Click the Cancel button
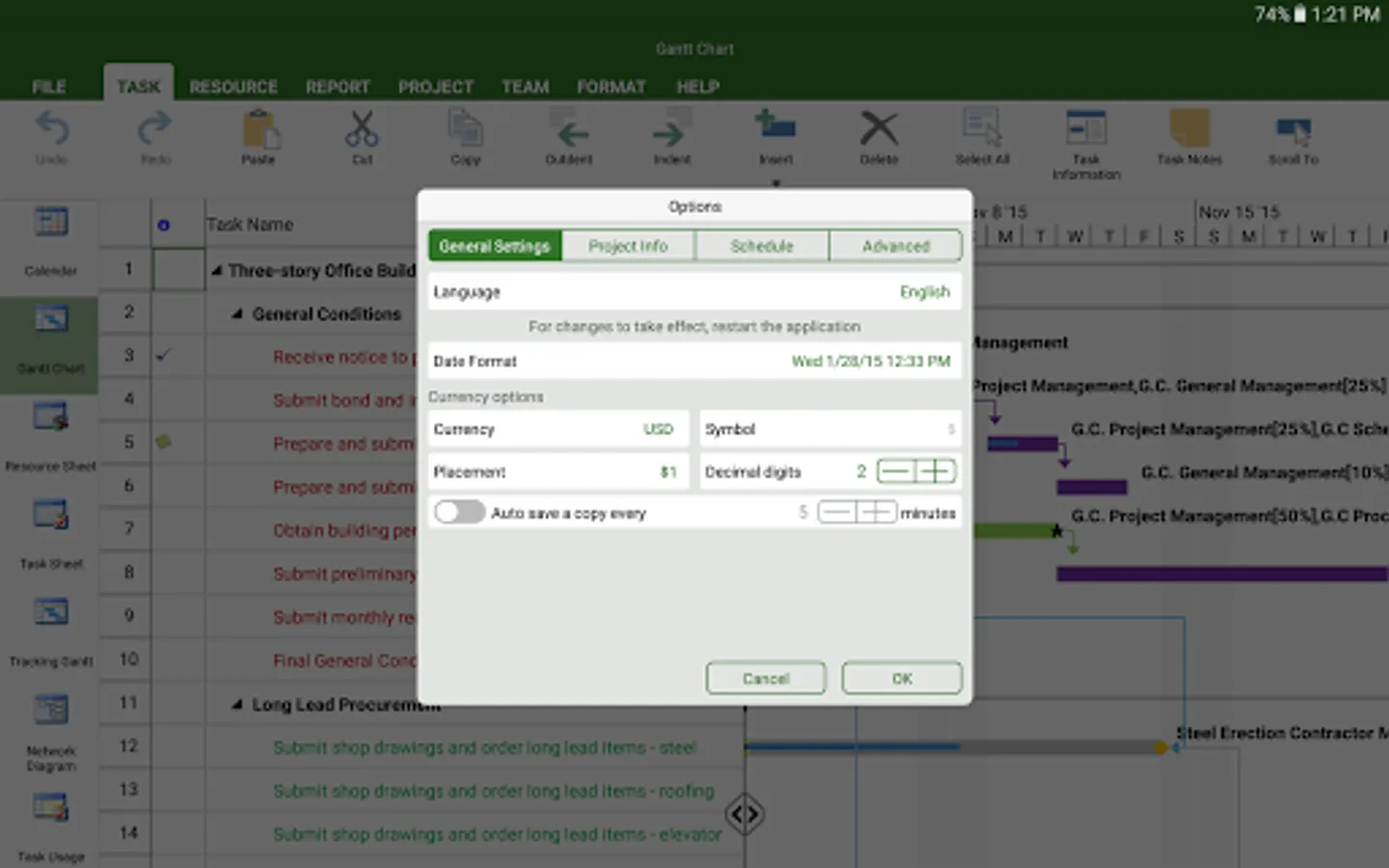The image size is (1389, 868). tap(766, 678)
